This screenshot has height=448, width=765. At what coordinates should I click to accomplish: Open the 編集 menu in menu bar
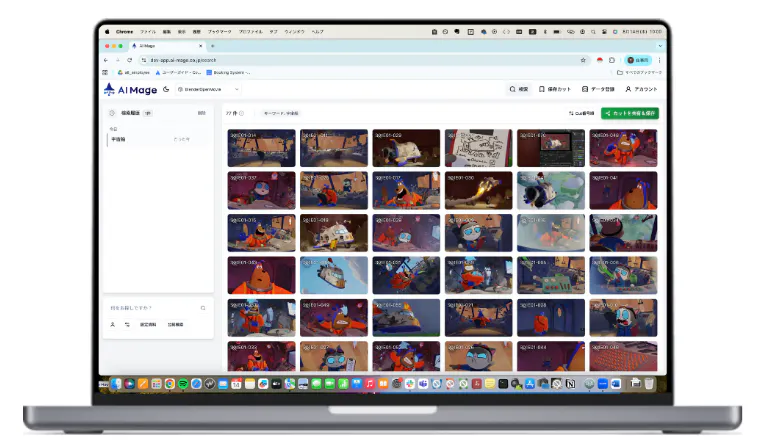tap(167, 32)
